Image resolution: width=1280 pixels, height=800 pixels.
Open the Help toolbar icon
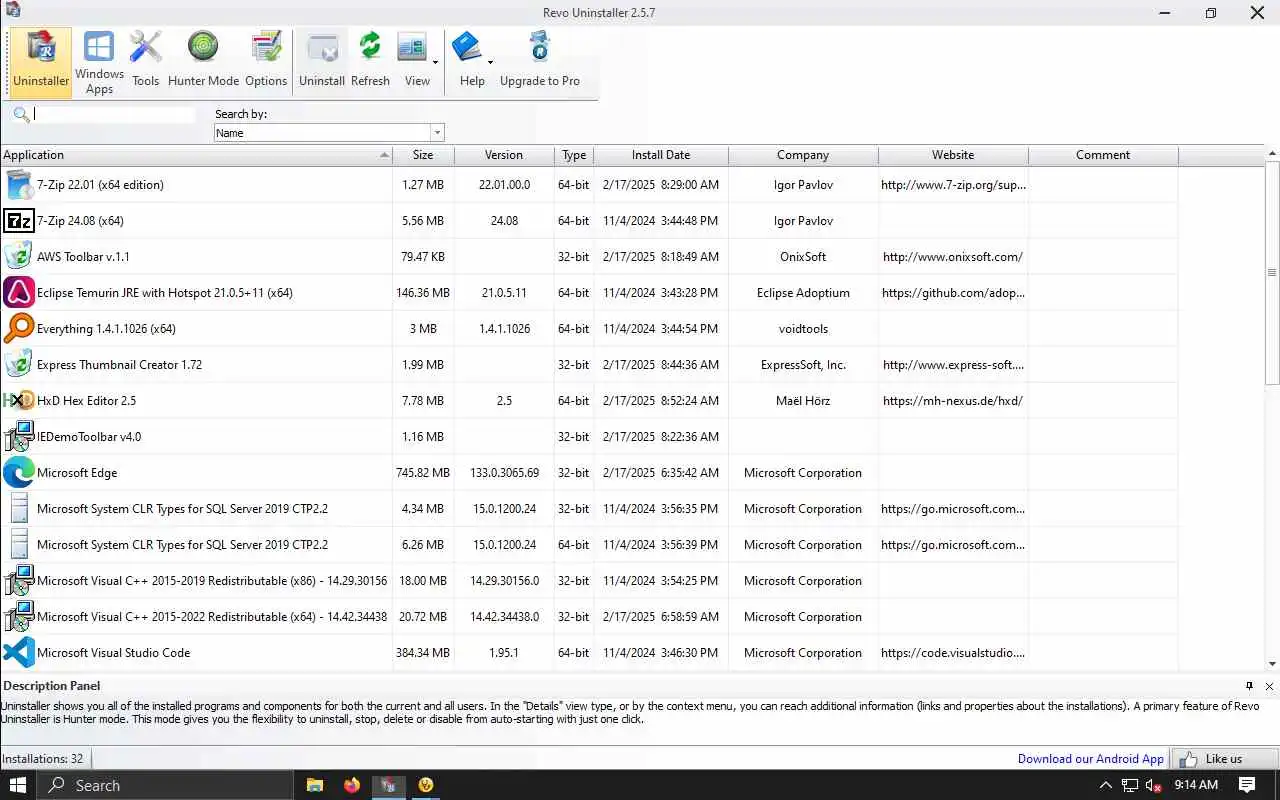469,62
